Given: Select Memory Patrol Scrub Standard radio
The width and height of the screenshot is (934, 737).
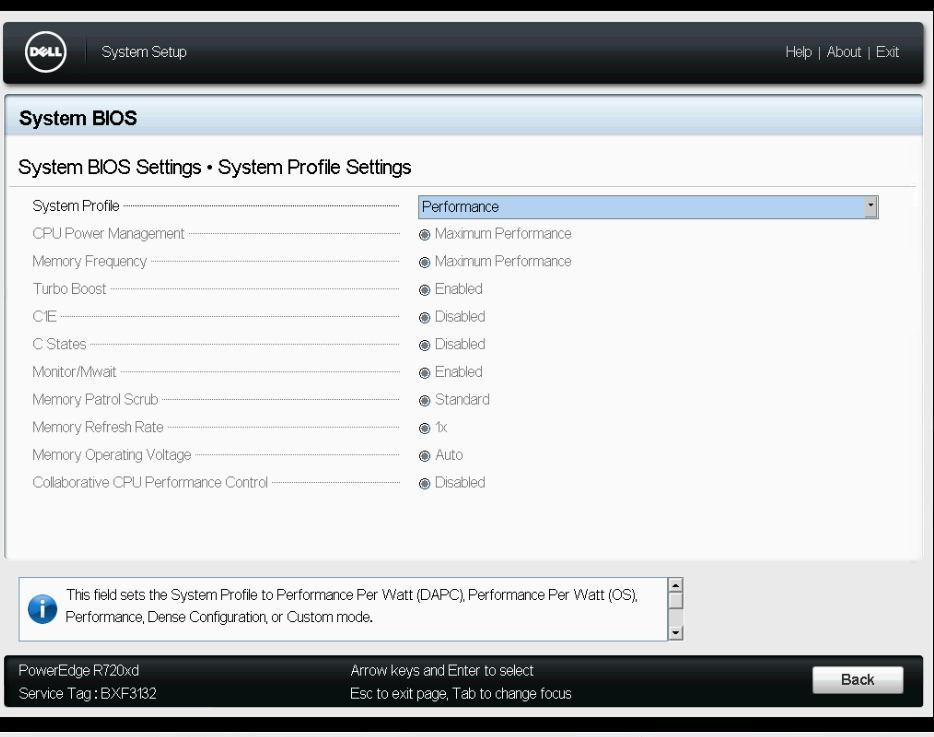Looking at the screenshot, I should tap(424, 400).
